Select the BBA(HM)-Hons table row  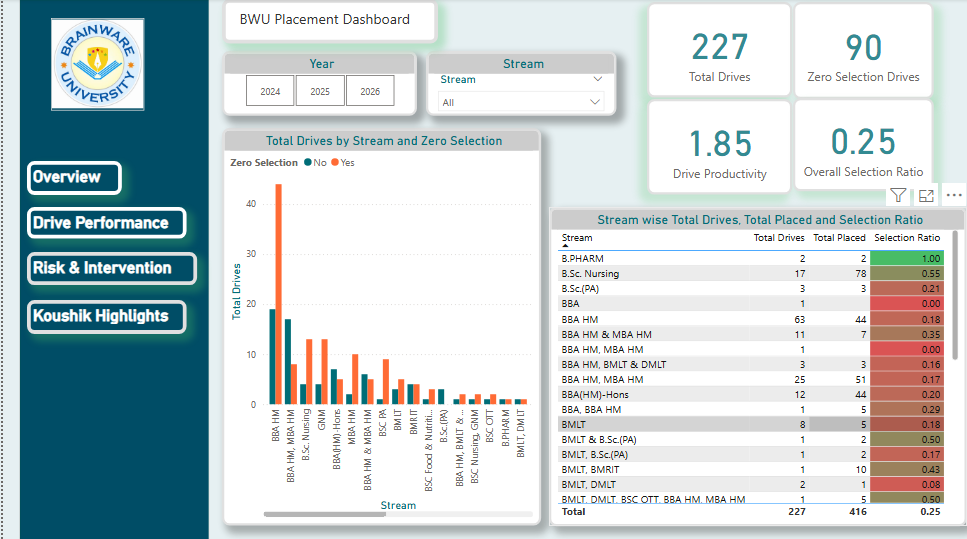(x=751, y=395)
